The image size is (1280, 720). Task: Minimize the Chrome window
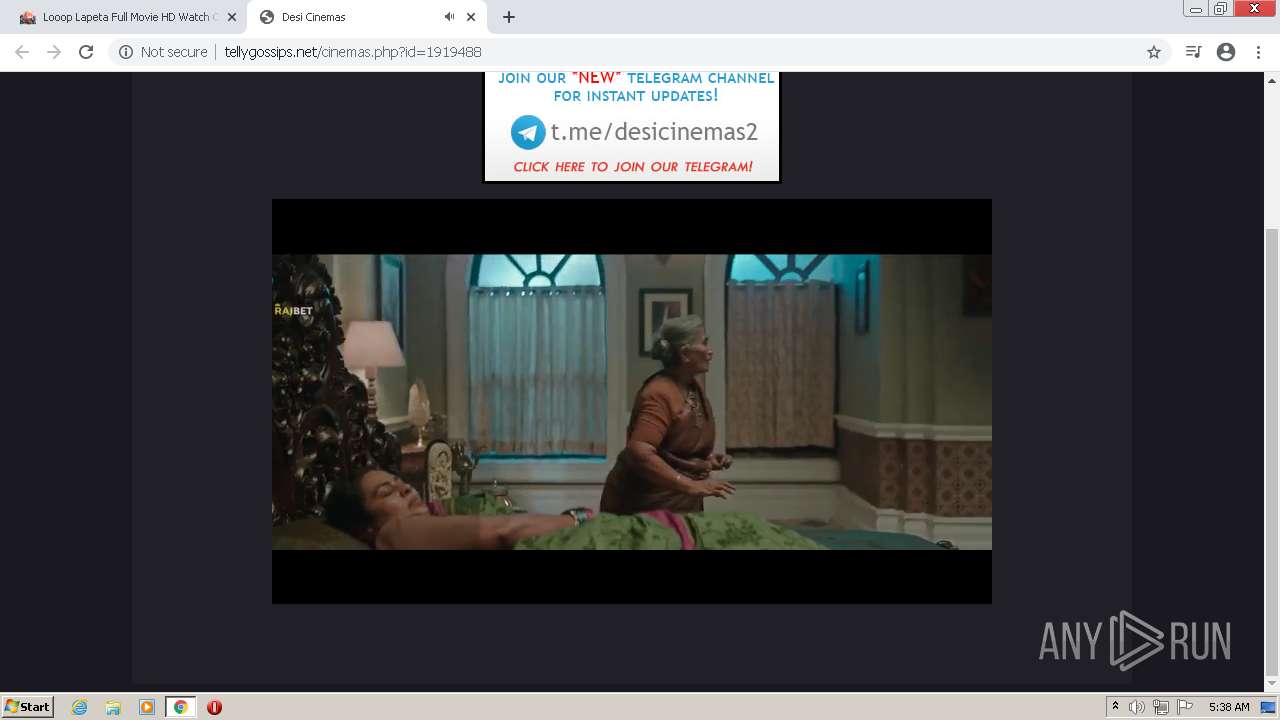coord(1195,9)
